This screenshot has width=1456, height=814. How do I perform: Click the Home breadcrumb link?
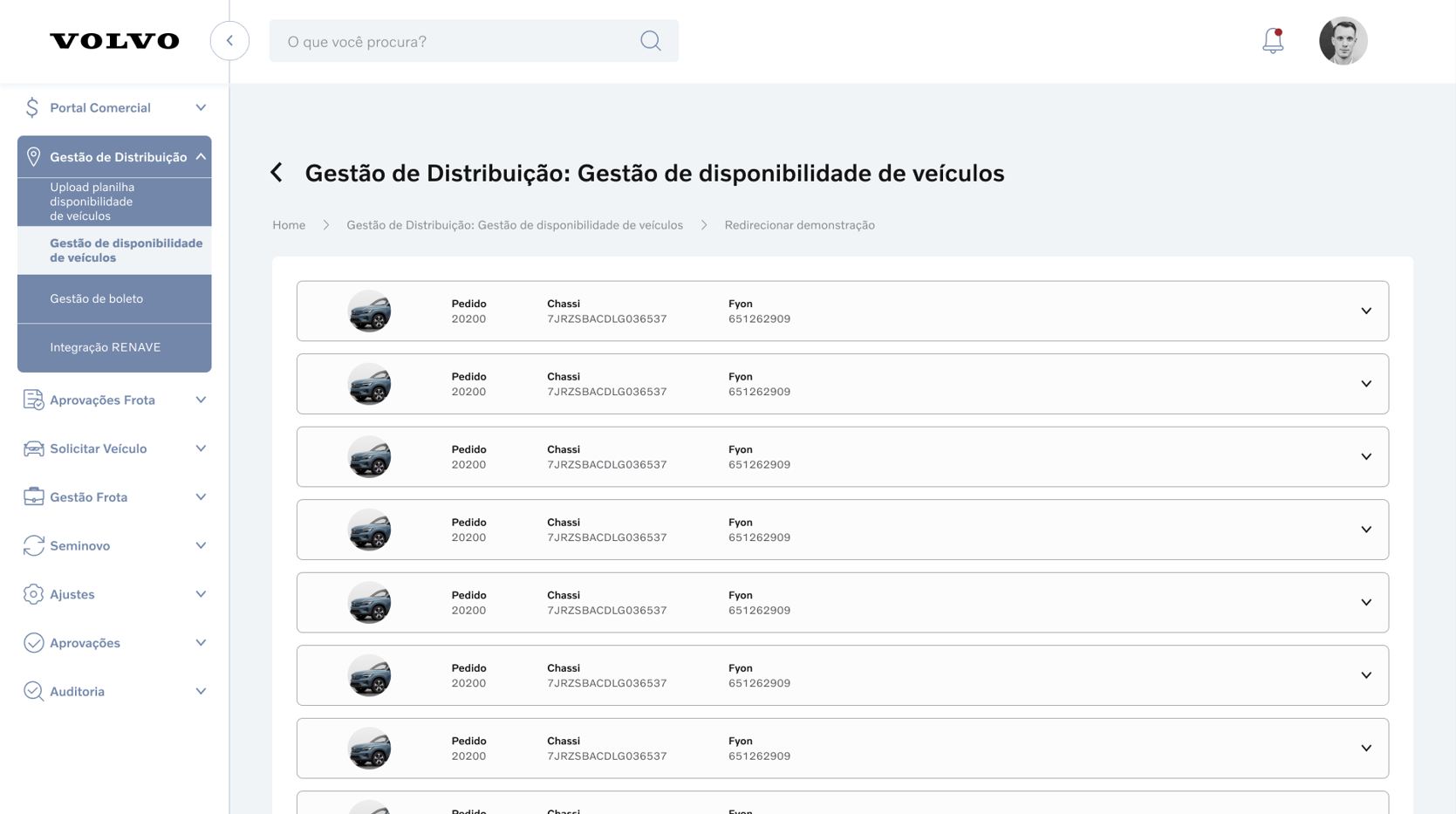point(289,225)
